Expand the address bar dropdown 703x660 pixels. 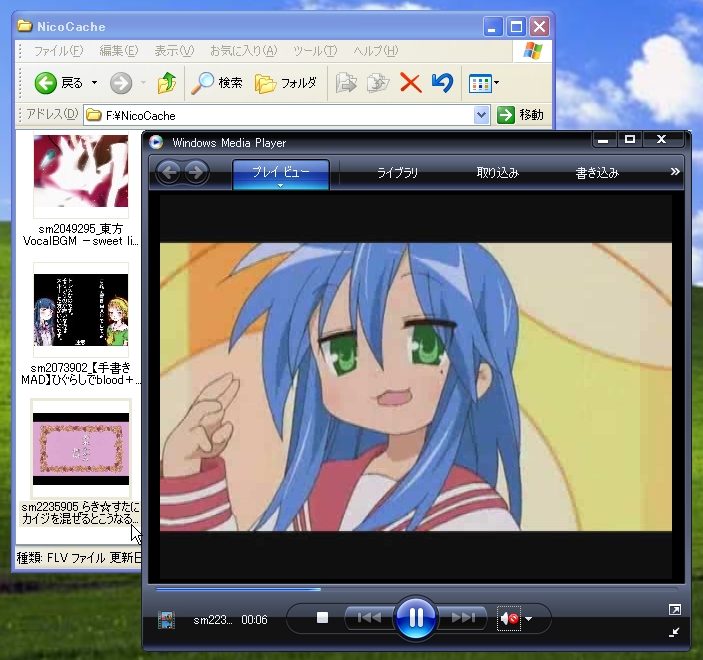(481, 115)
